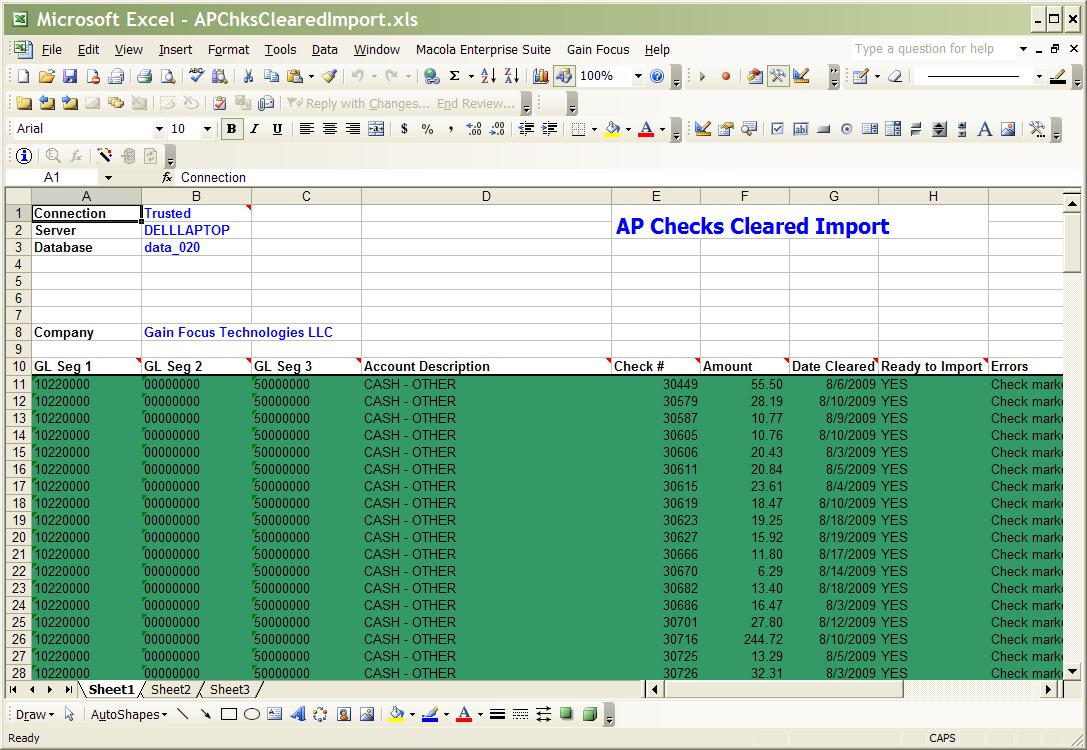Open the Draw menu
The height and width of the screenshot is (750, 1087).
pyautogui.click(x=35, y=715)
